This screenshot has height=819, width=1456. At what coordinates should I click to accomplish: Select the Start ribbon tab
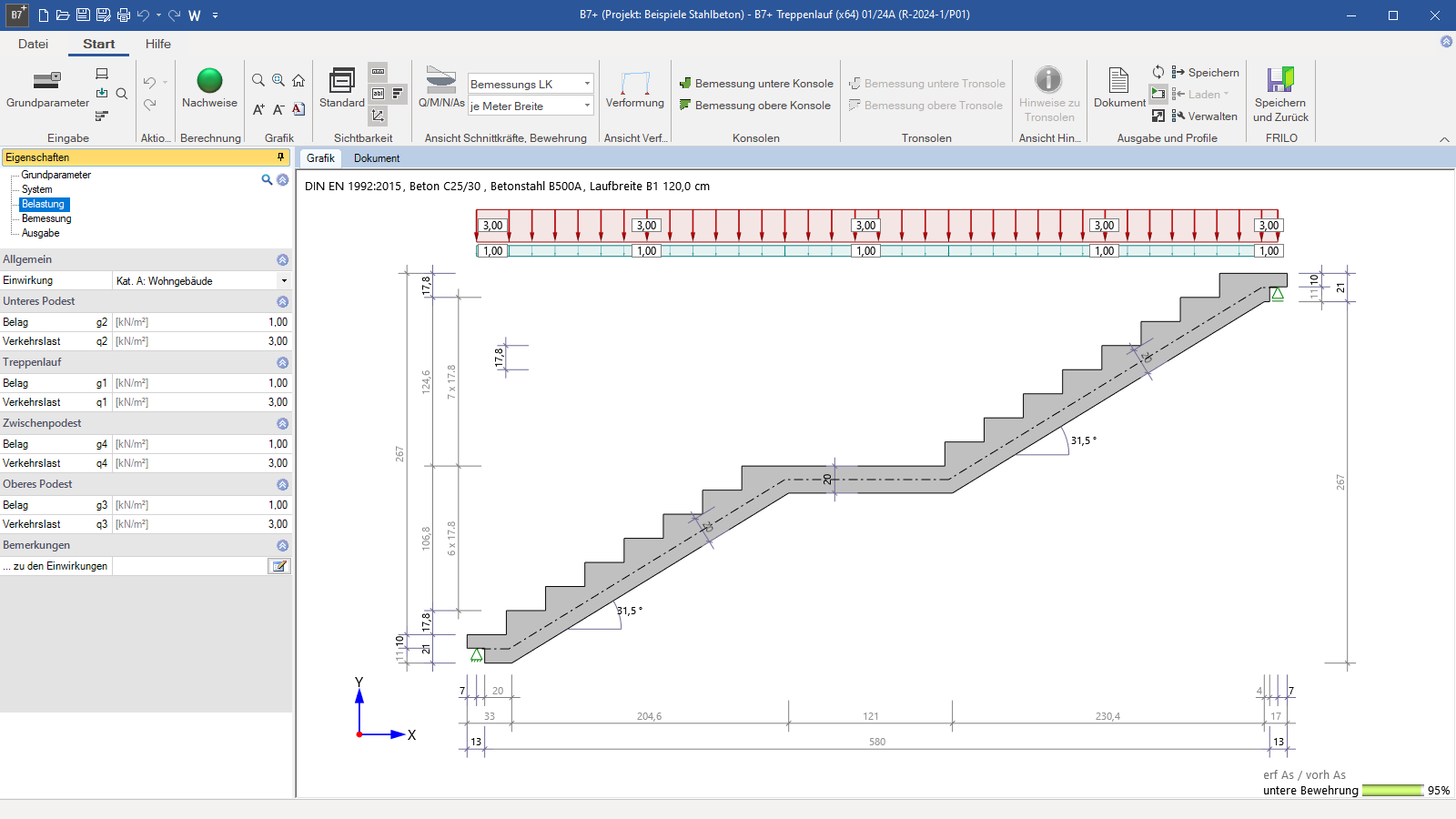click(98, 44)
